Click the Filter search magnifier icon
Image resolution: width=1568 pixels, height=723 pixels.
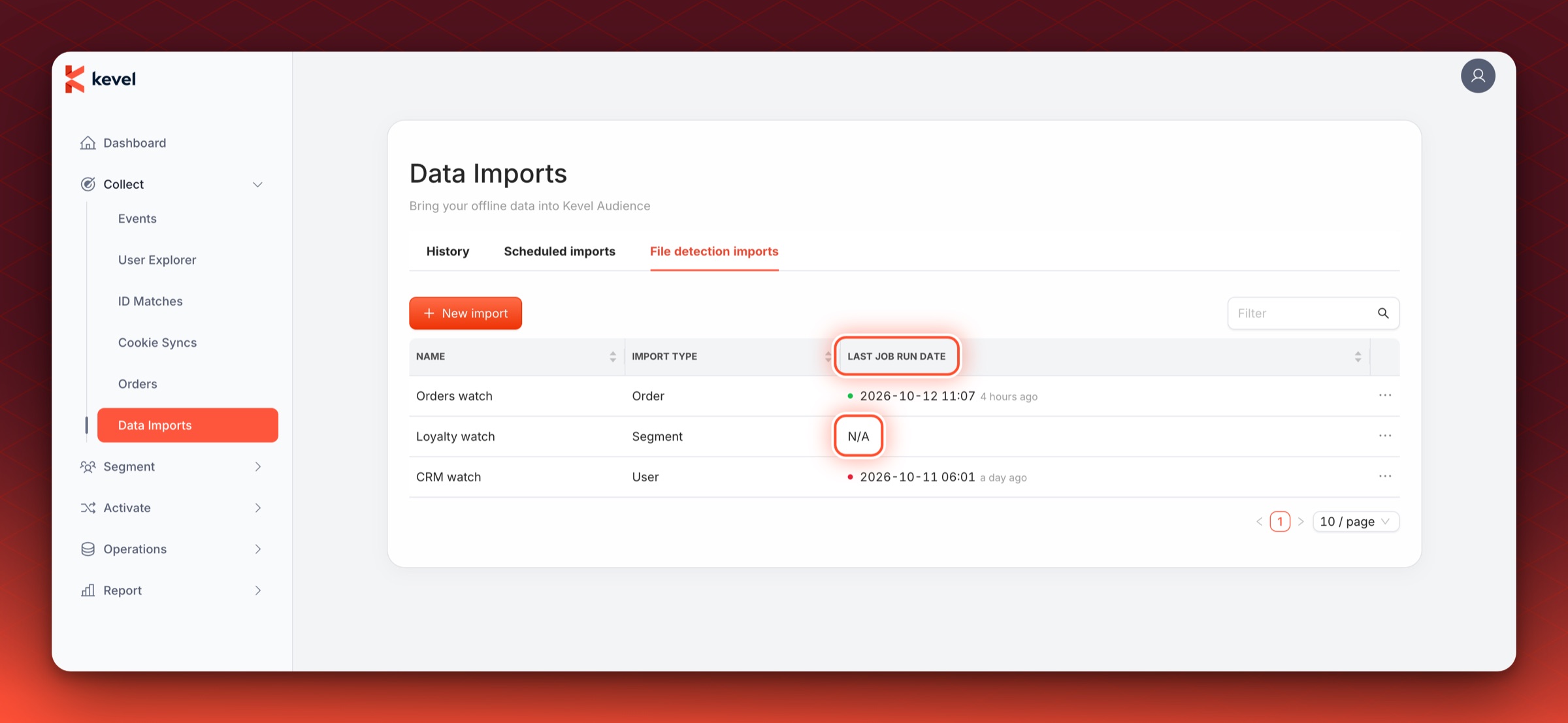pyautogui.click(x=1383, y=313)
